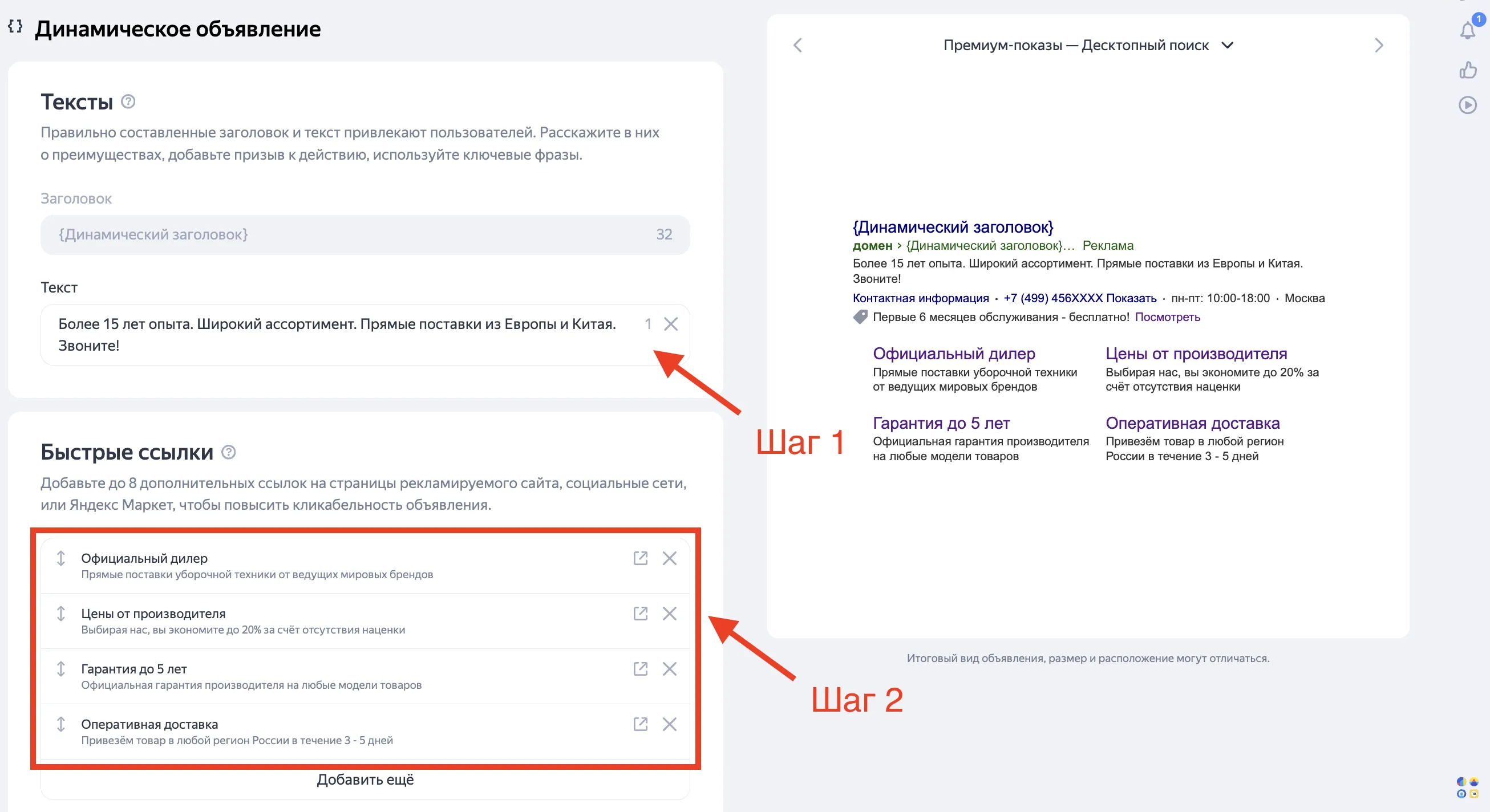Clear the ad text field
Viewport: 1490px width, 812px height.
tap(670, 324)
